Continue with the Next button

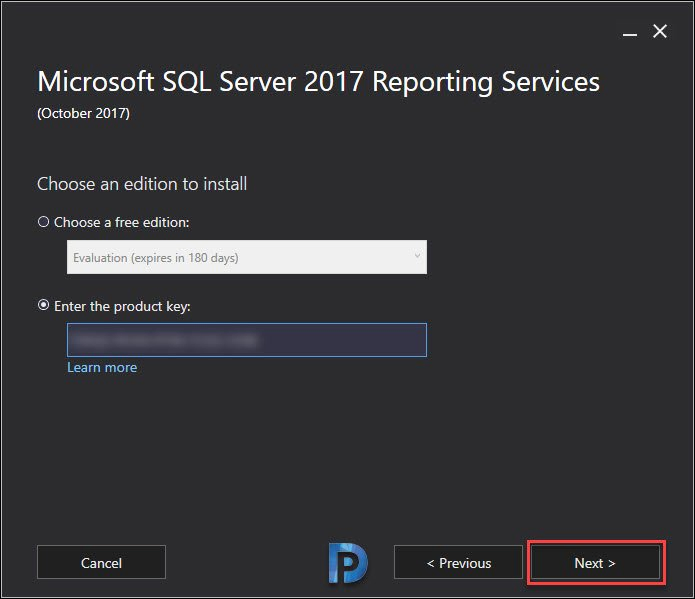[x=596, y=562]
